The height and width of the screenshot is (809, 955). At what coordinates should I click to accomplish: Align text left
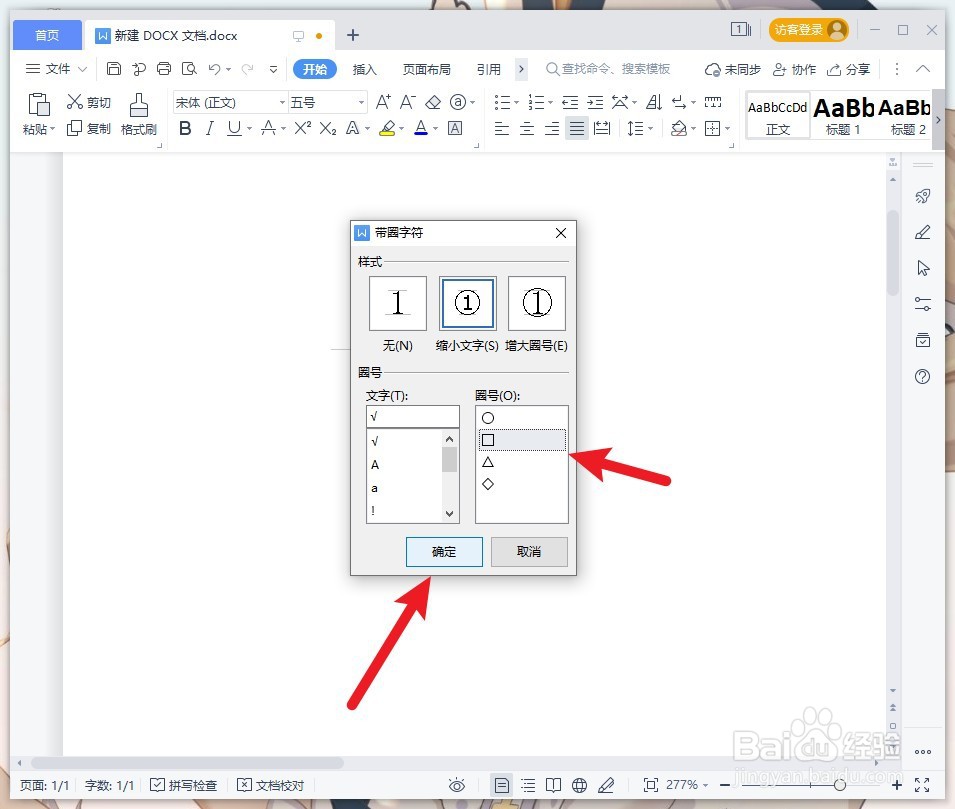[501, 129]
